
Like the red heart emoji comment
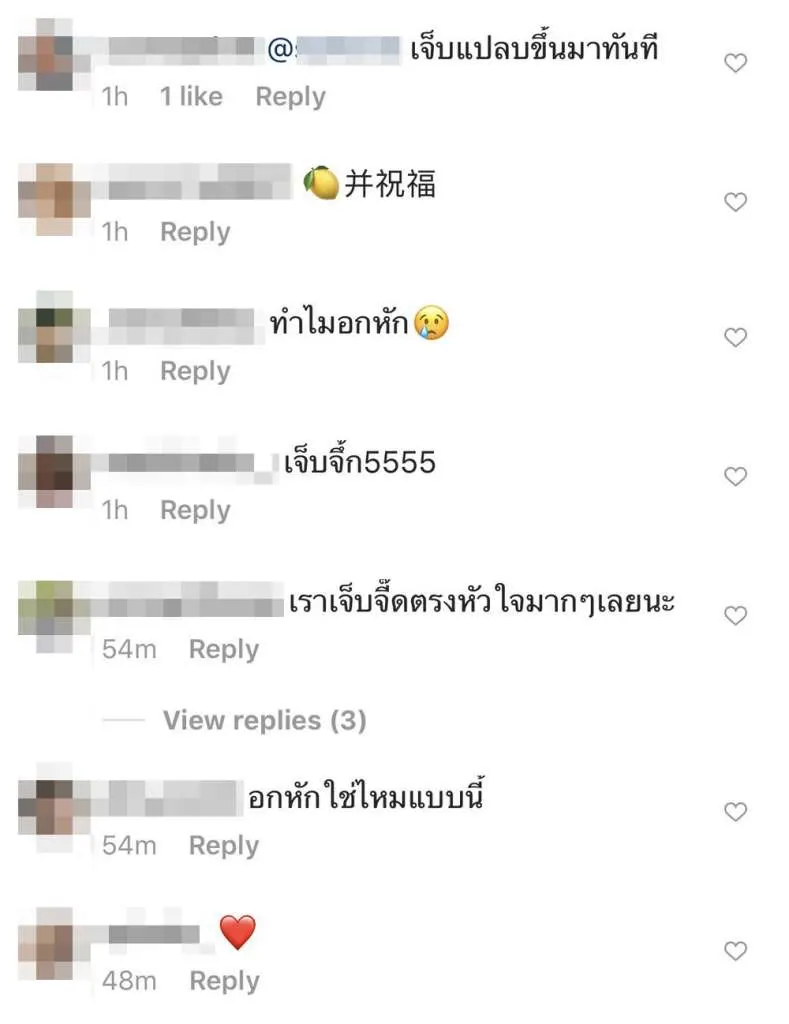[x=735, y=951]
